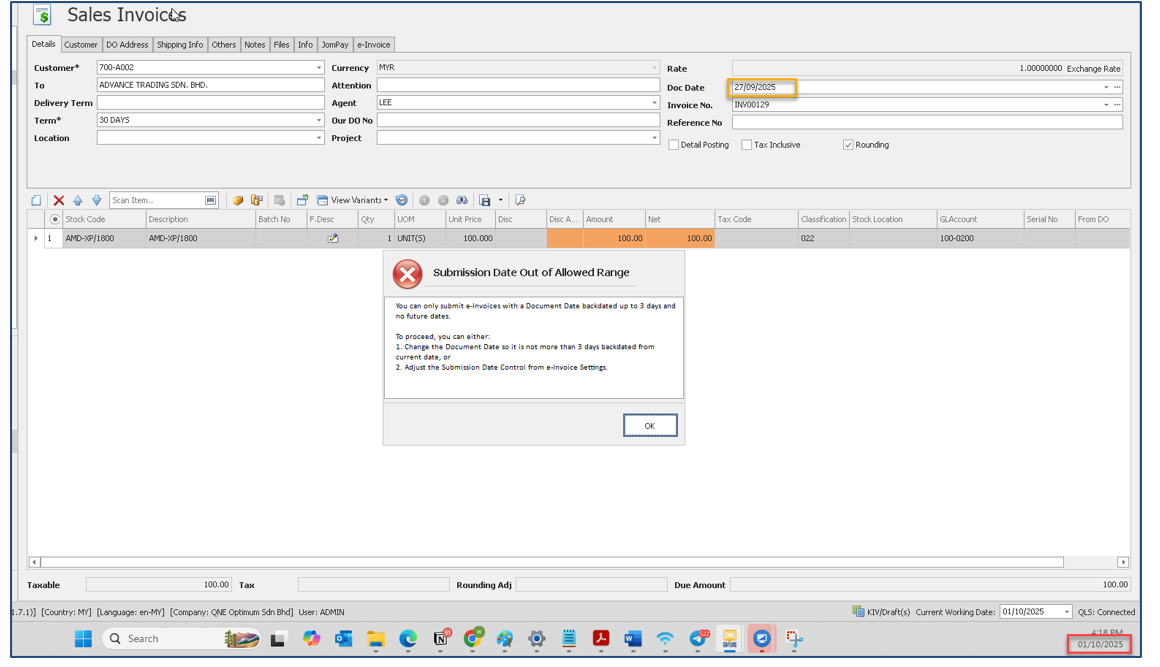Open Windows Start menu
The height and width of the screenshot is (667, 1160).
(84, 639)
